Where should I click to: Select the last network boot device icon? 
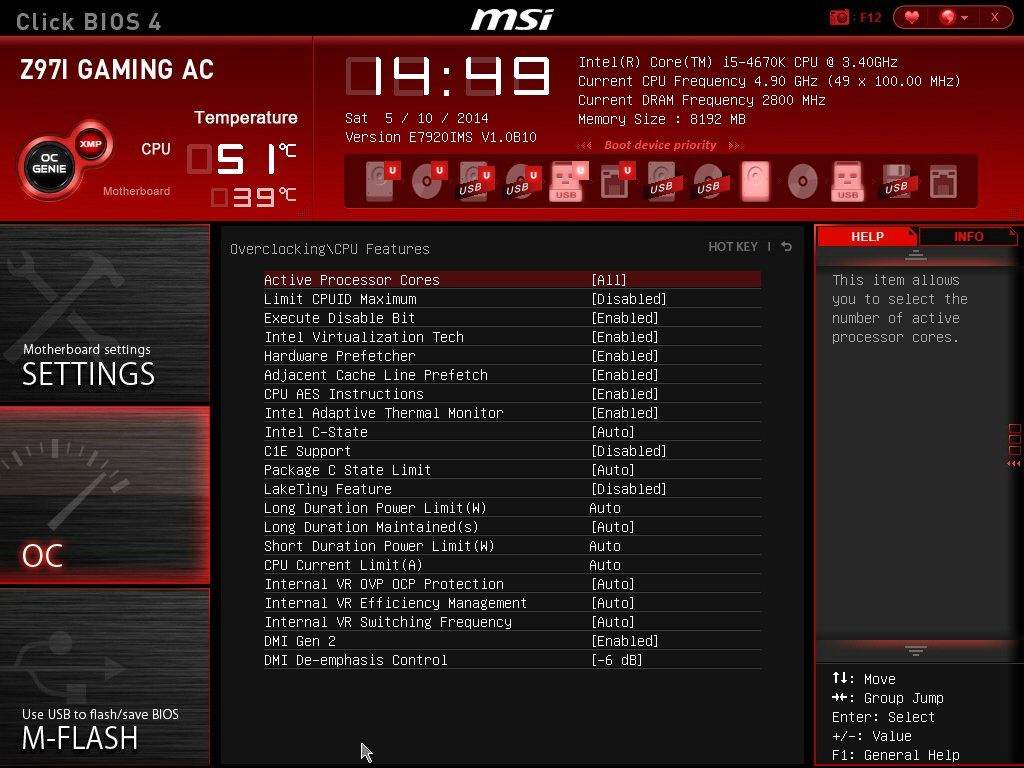[943, 181]
